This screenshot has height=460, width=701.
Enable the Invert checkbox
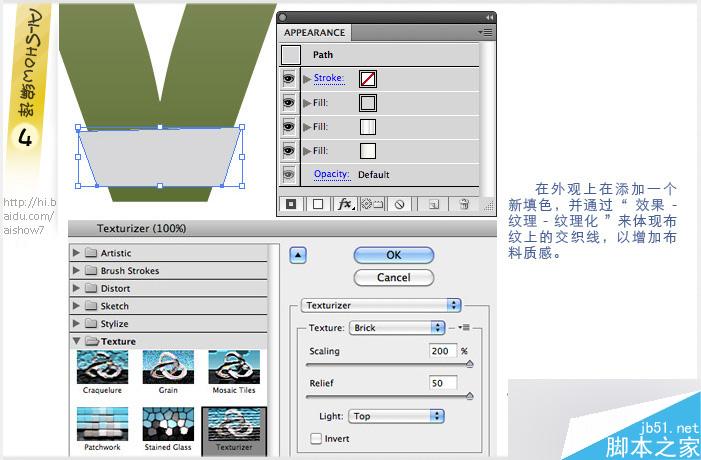tap(316, 439)
